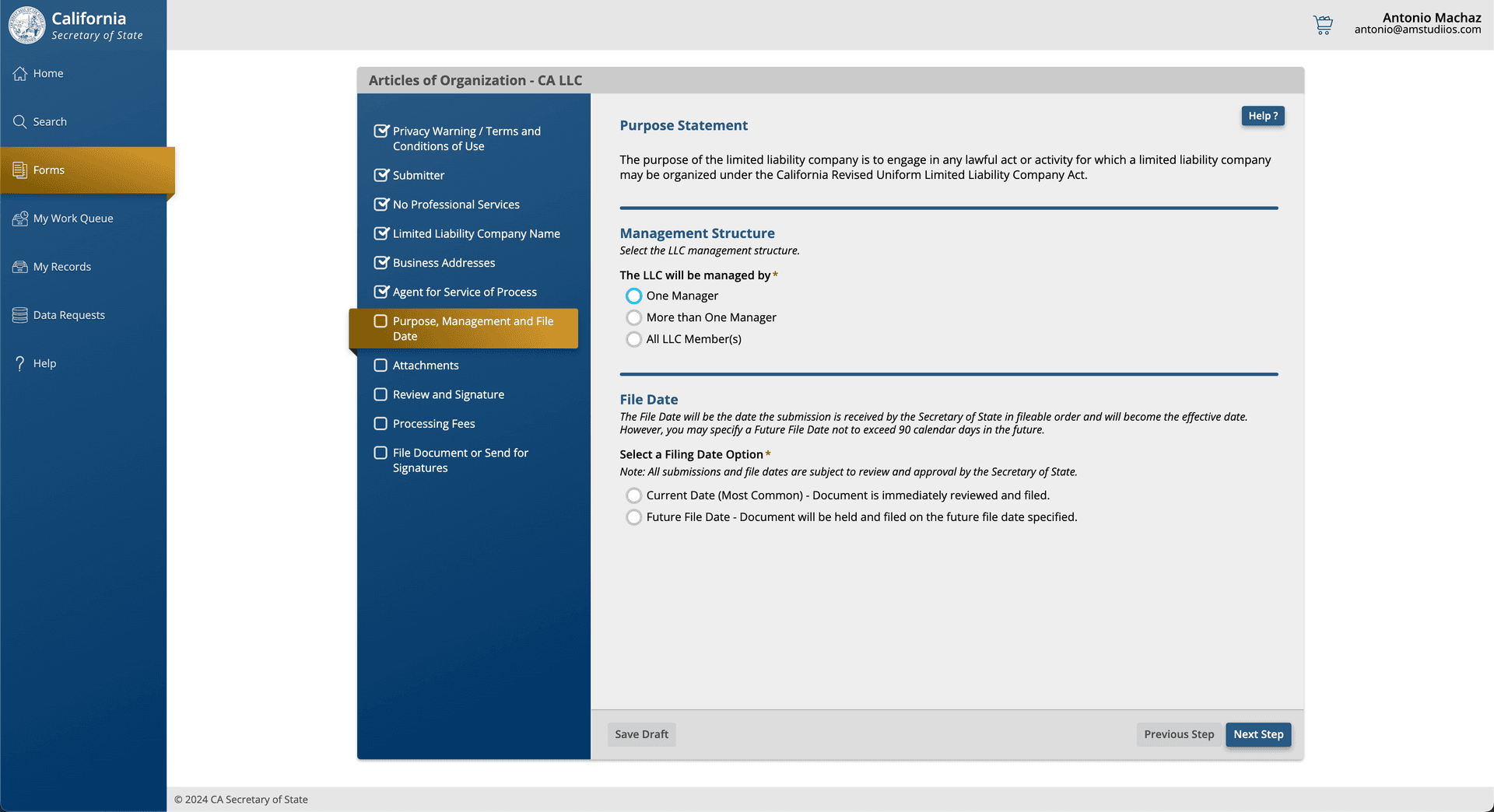This screenshot has height=812, width=1494.
Task: Open the Review and Signature step
Action: [448, 395]
